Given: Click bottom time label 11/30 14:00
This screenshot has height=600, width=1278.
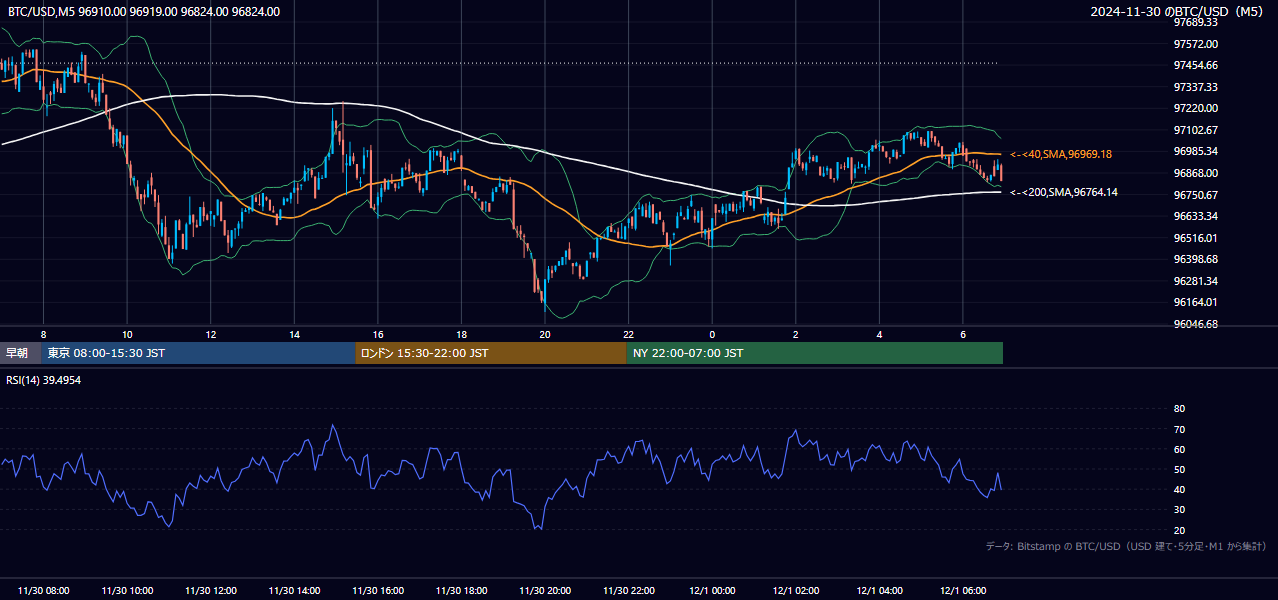Looking at the screenshot, I should [294, 591].
